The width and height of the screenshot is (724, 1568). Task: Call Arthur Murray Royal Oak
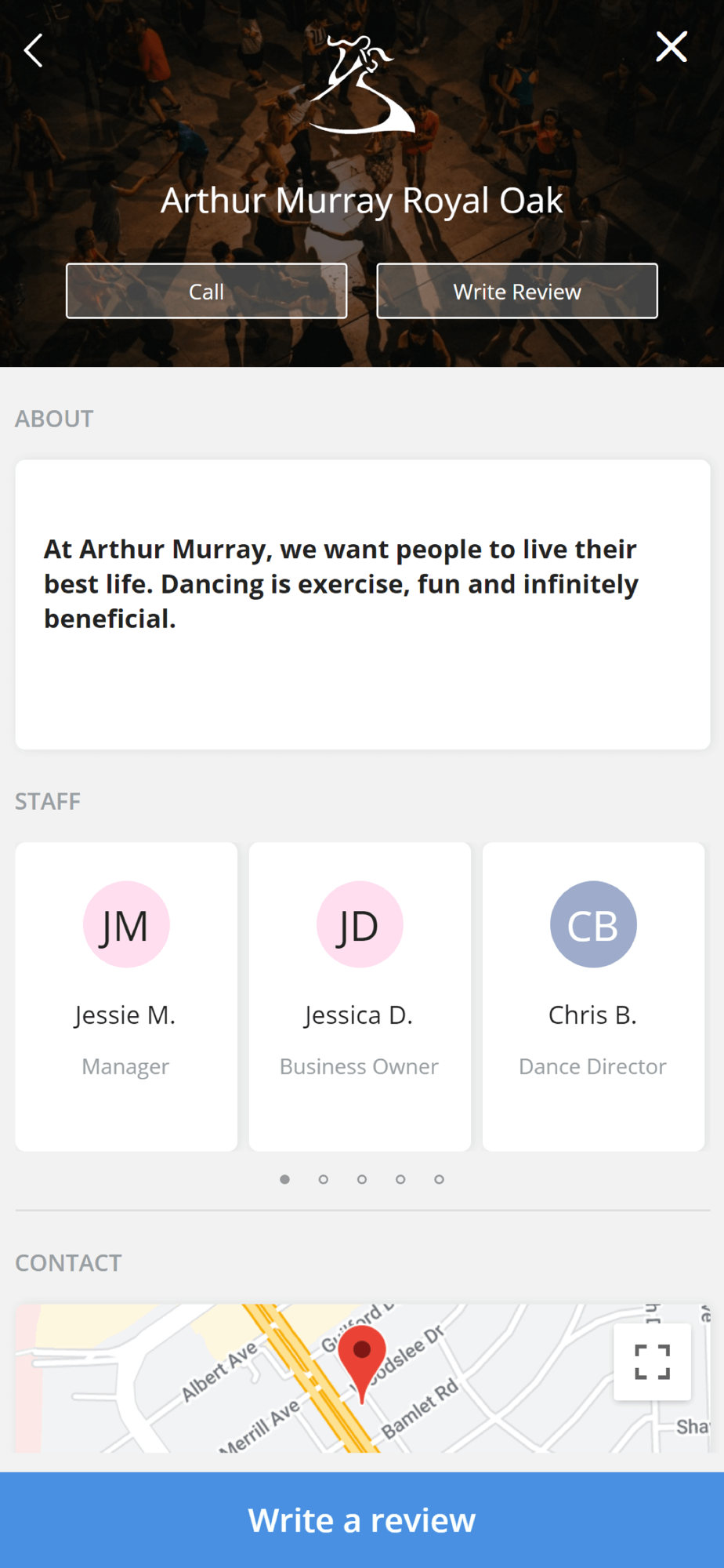click(x=206, y=291)
